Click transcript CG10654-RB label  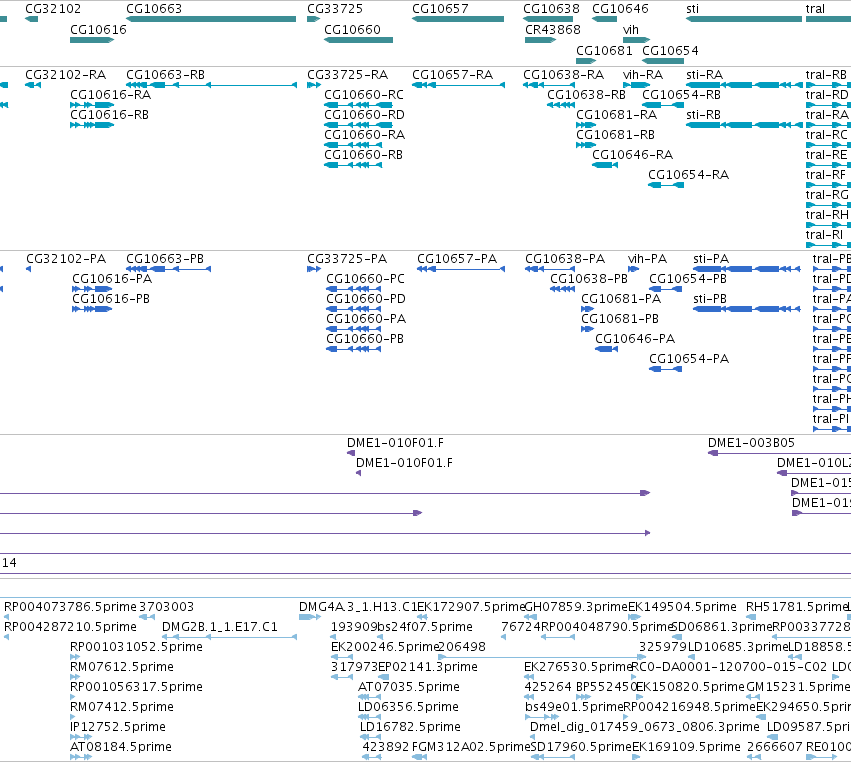pyautogui.click(x=682, y=95)
